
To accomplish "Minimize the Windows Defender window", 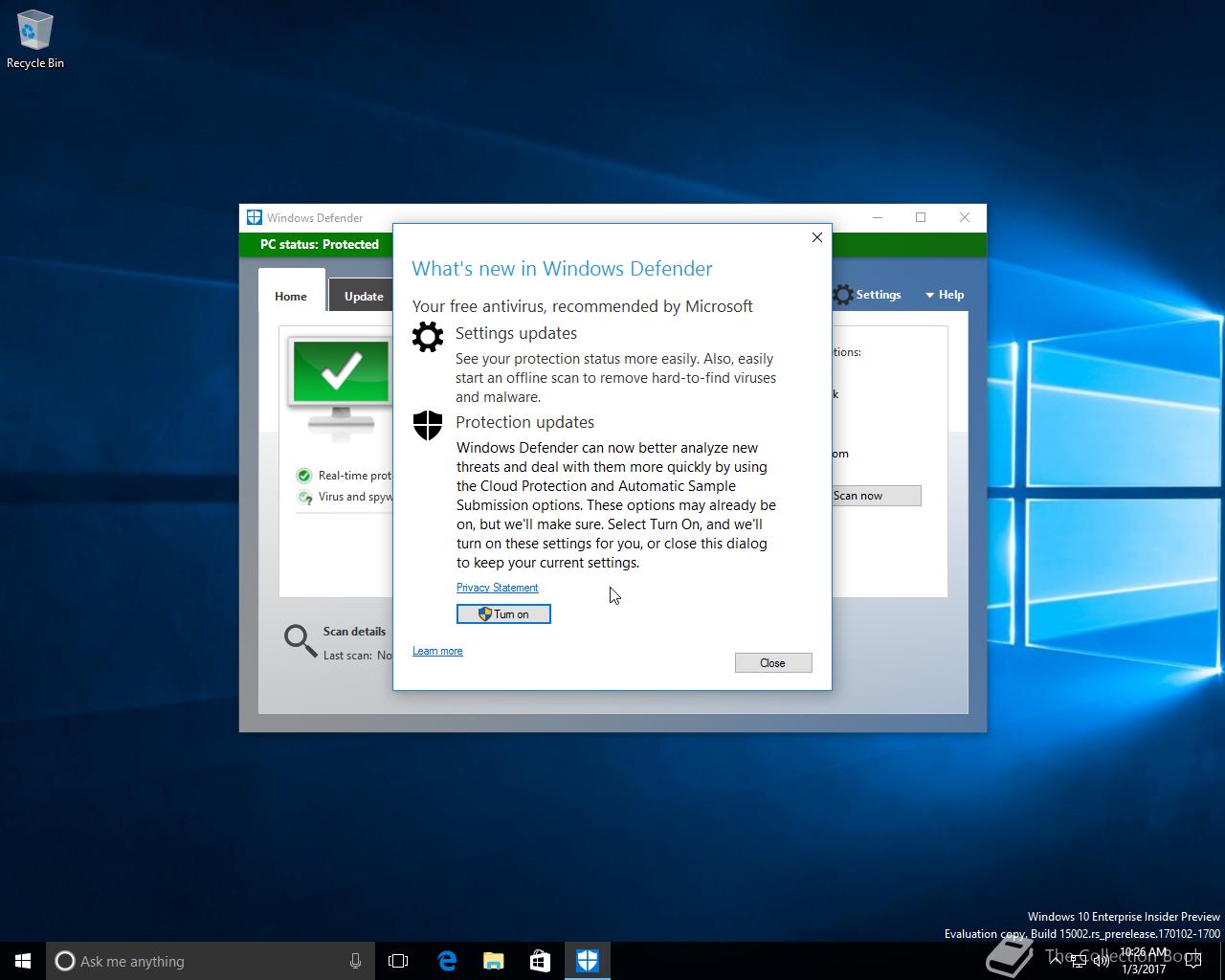I will tap(878, 217).
